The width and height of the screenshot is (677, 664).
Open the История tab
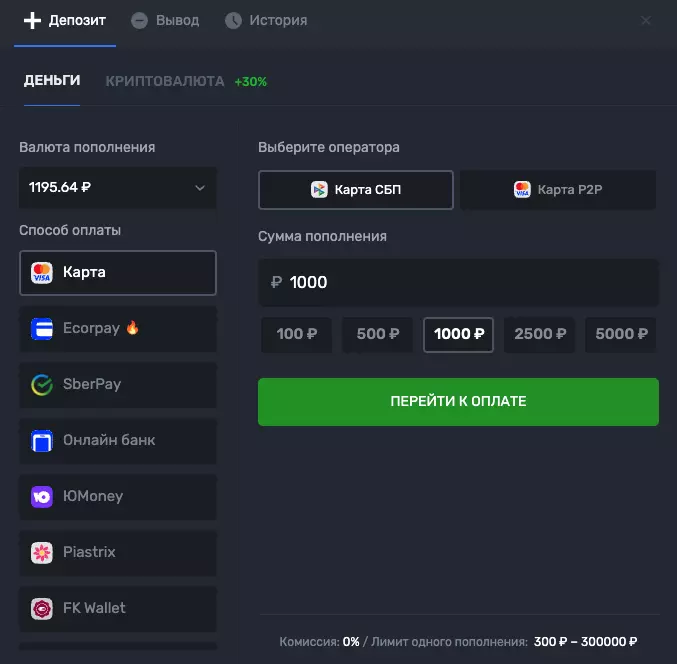coord(266,20)
